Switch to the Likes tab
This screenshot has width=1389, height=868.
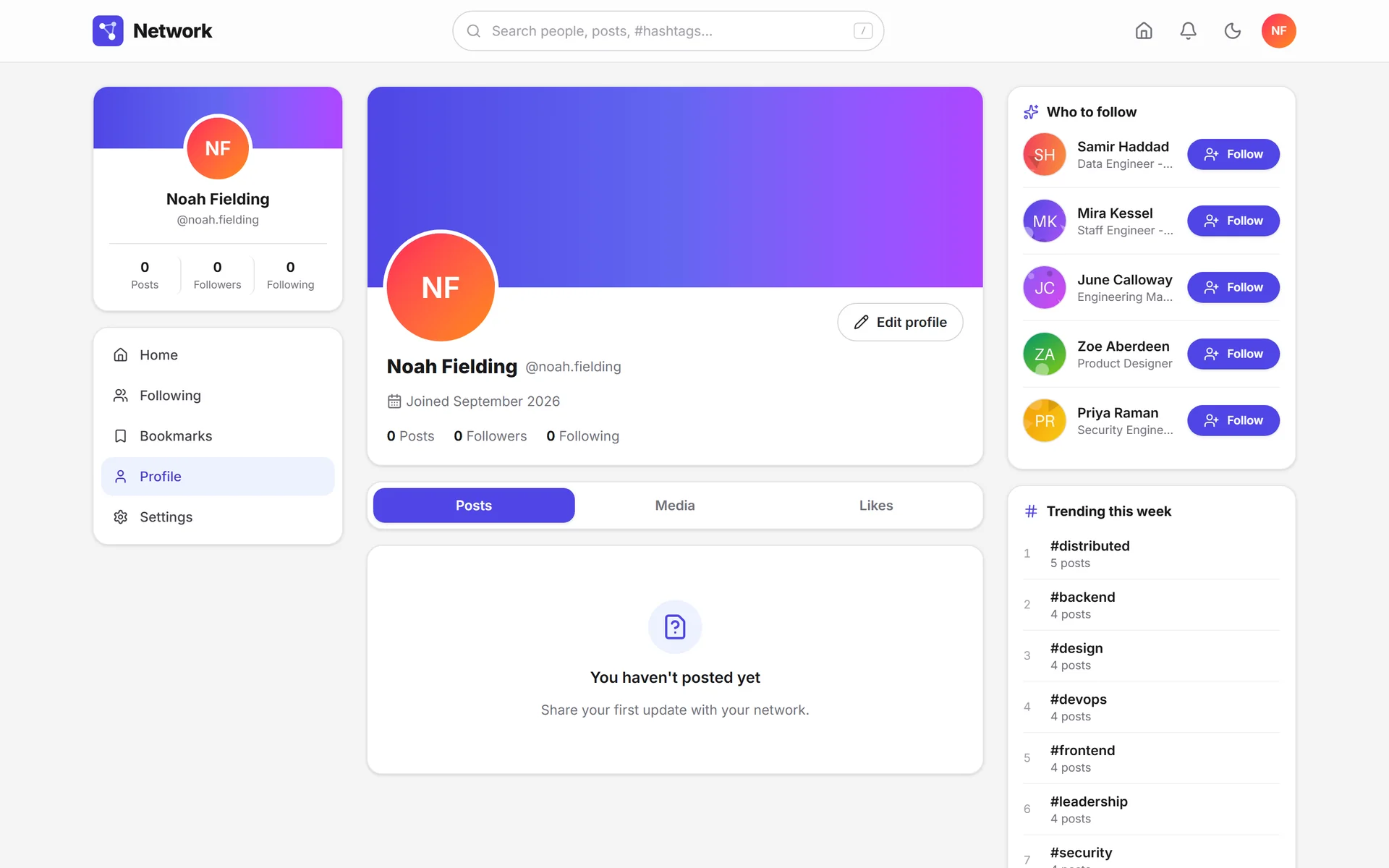coord(876,506)
